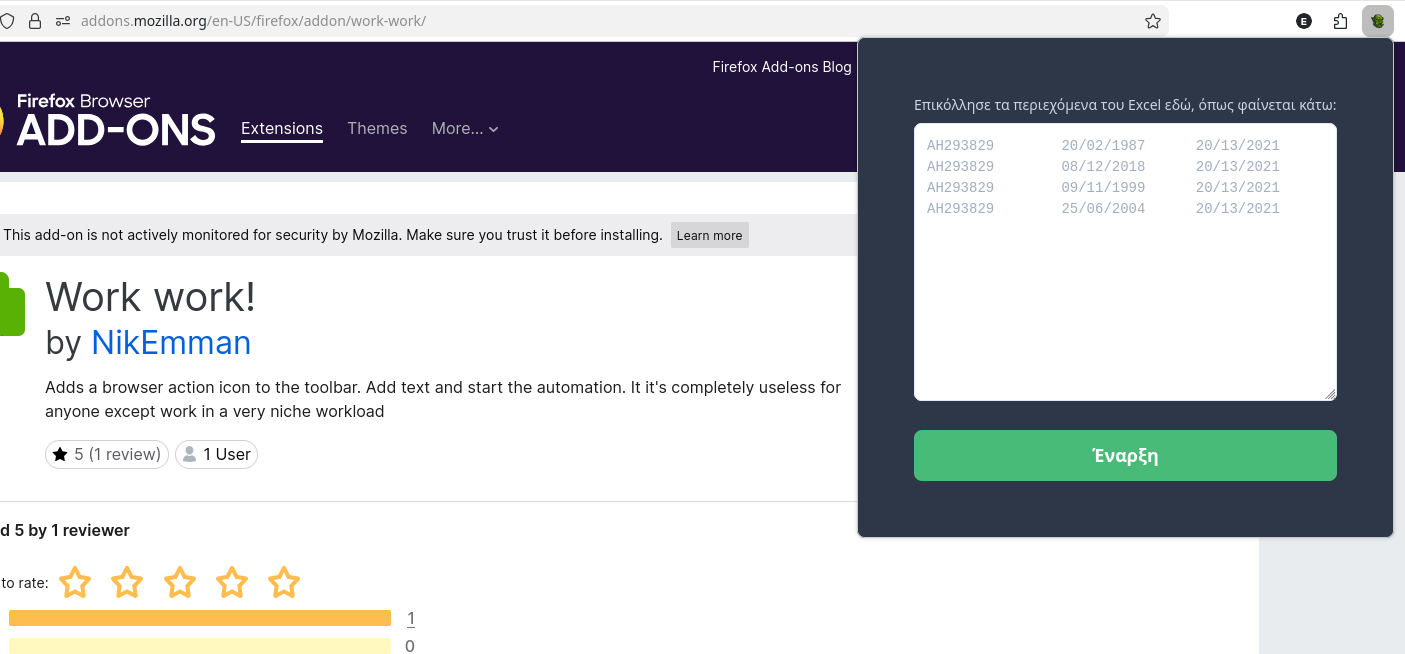The width and height of the screenshot is (1405, 654).
Task: Expand the More... dropdown menu
Action: pos(465,128)
